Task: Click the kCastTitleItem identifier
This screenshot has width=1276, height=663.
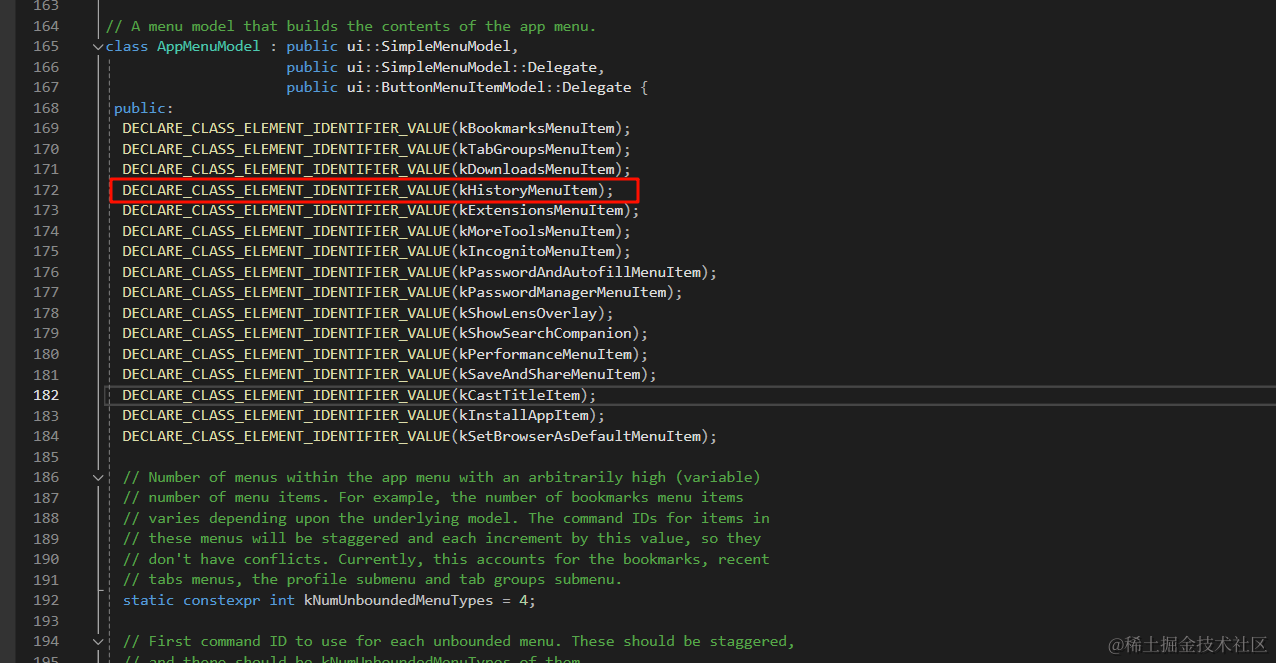Action: (x=521, y=395)
